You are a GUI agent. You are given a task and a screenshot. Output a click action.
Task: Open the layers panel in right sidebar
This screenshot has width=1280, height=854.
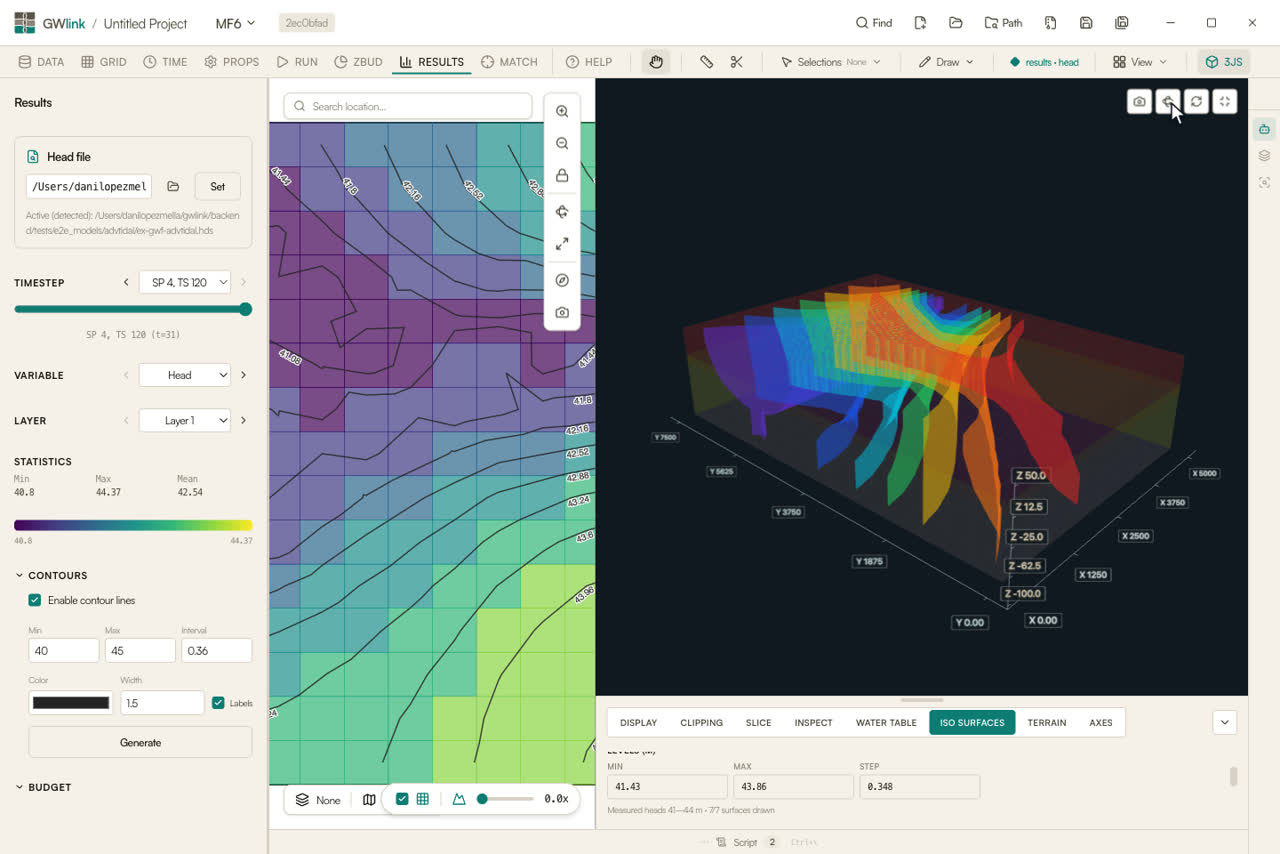point(1265,156)
